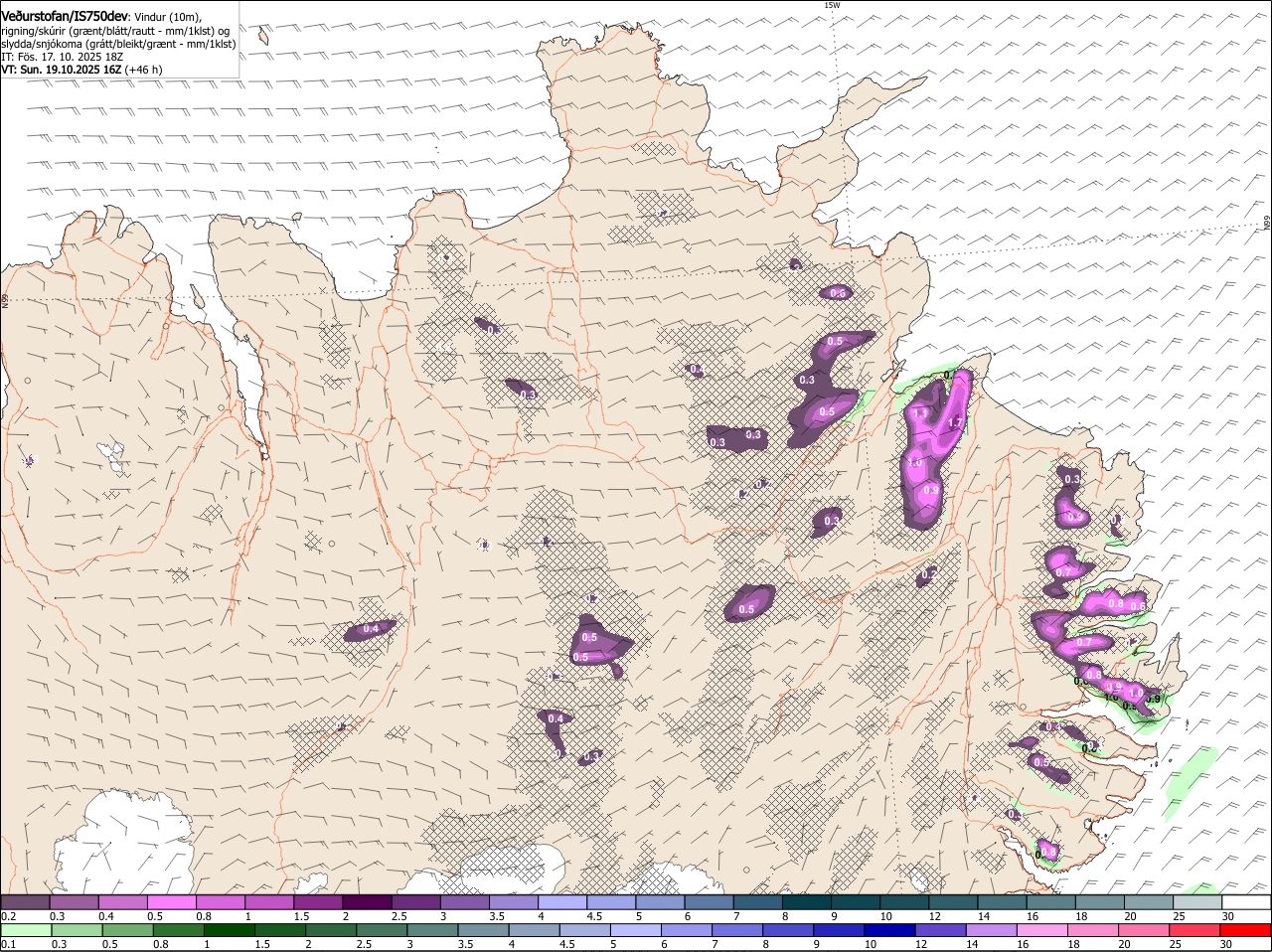The width and height of the screenshot is (1272, 952).
Task: Pick the pure blue legend swatch labeled 10
Action: tap(889, 931)
